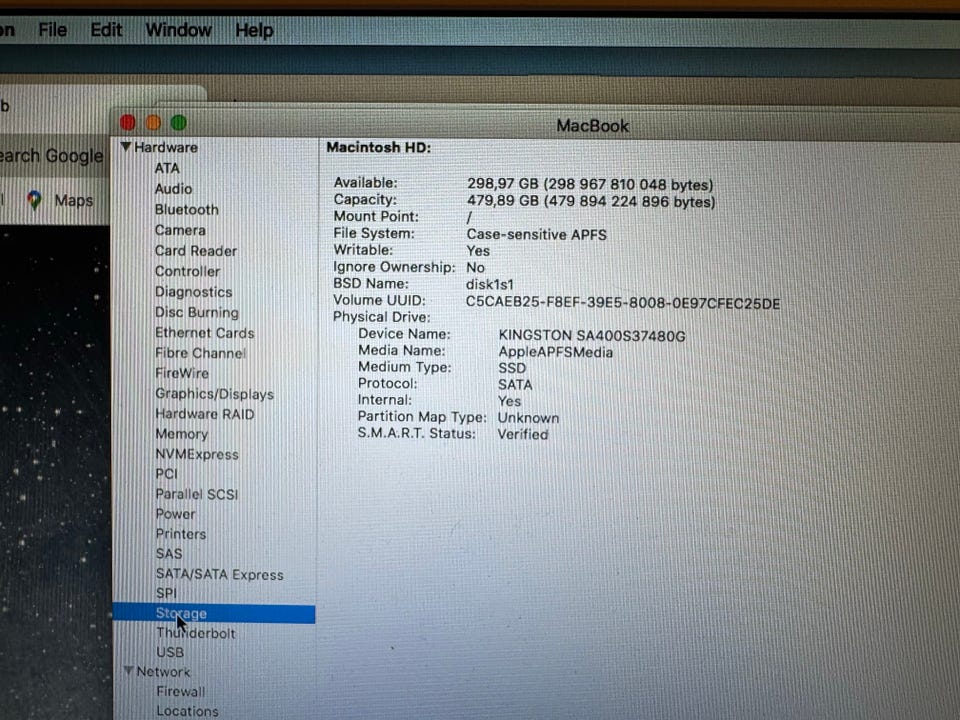Open the File menu

point(53,29)
